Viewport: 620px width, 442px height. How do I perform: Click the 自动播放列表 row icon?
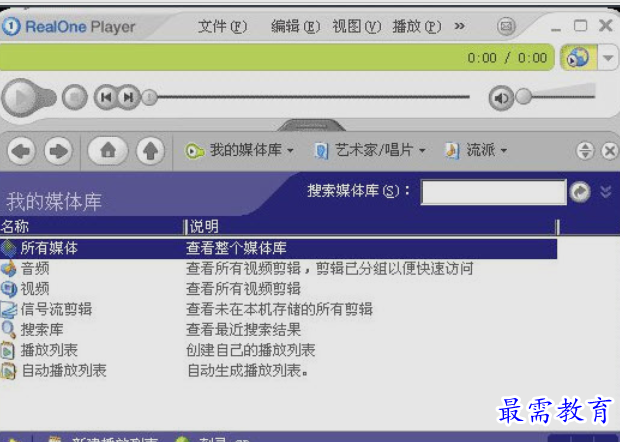(8, 371)
